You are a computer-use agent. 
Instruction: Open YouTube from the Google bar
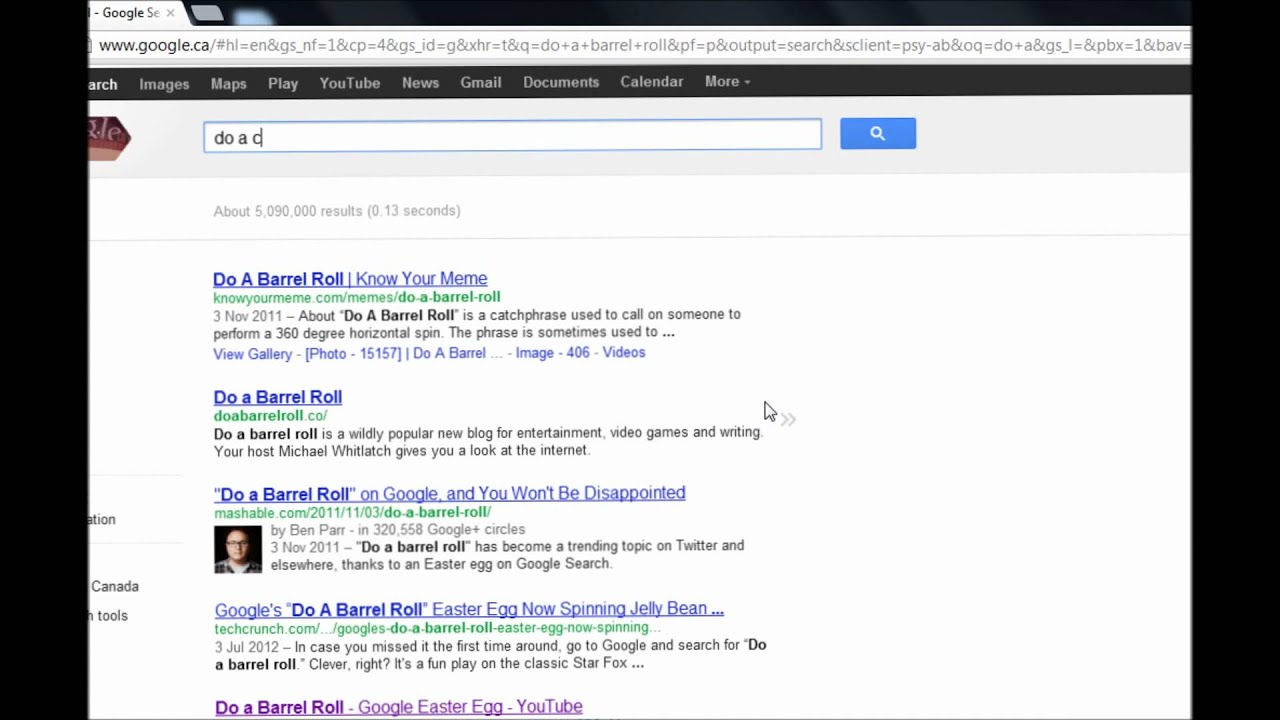point(350,83)
